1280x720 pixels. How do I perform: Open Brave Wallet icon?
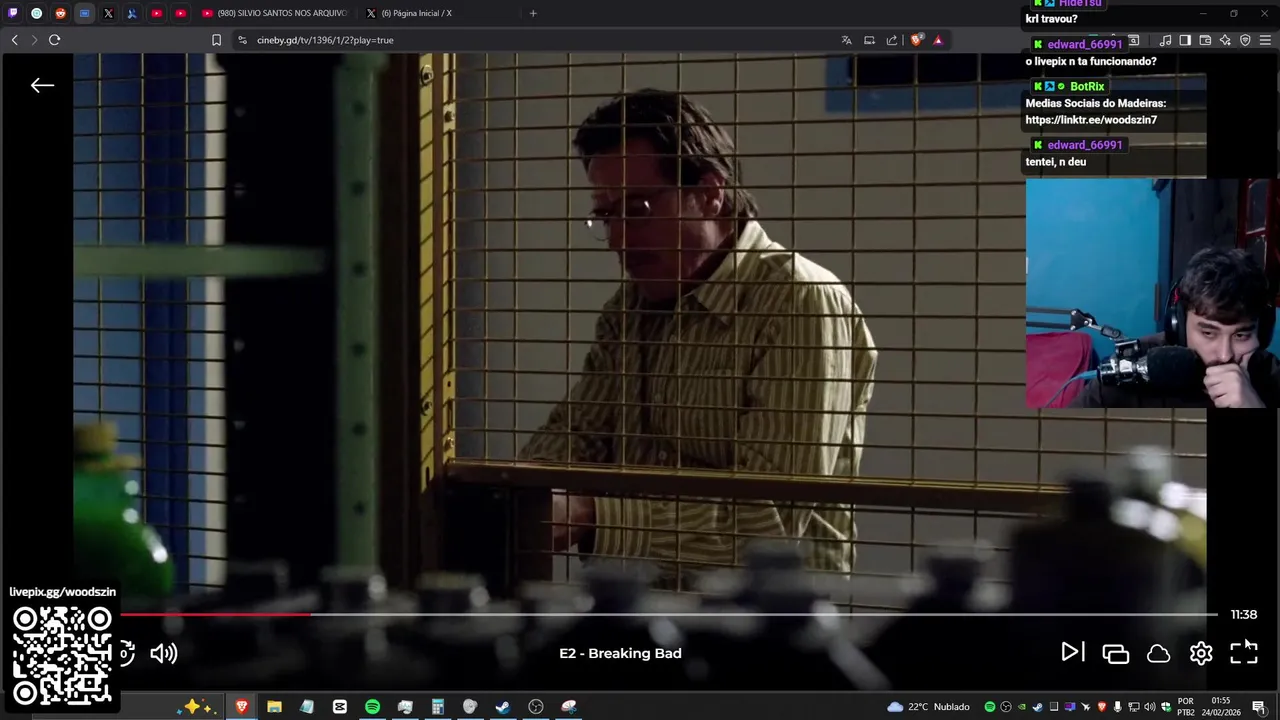pyautogui.click(x=1205, y=40)
